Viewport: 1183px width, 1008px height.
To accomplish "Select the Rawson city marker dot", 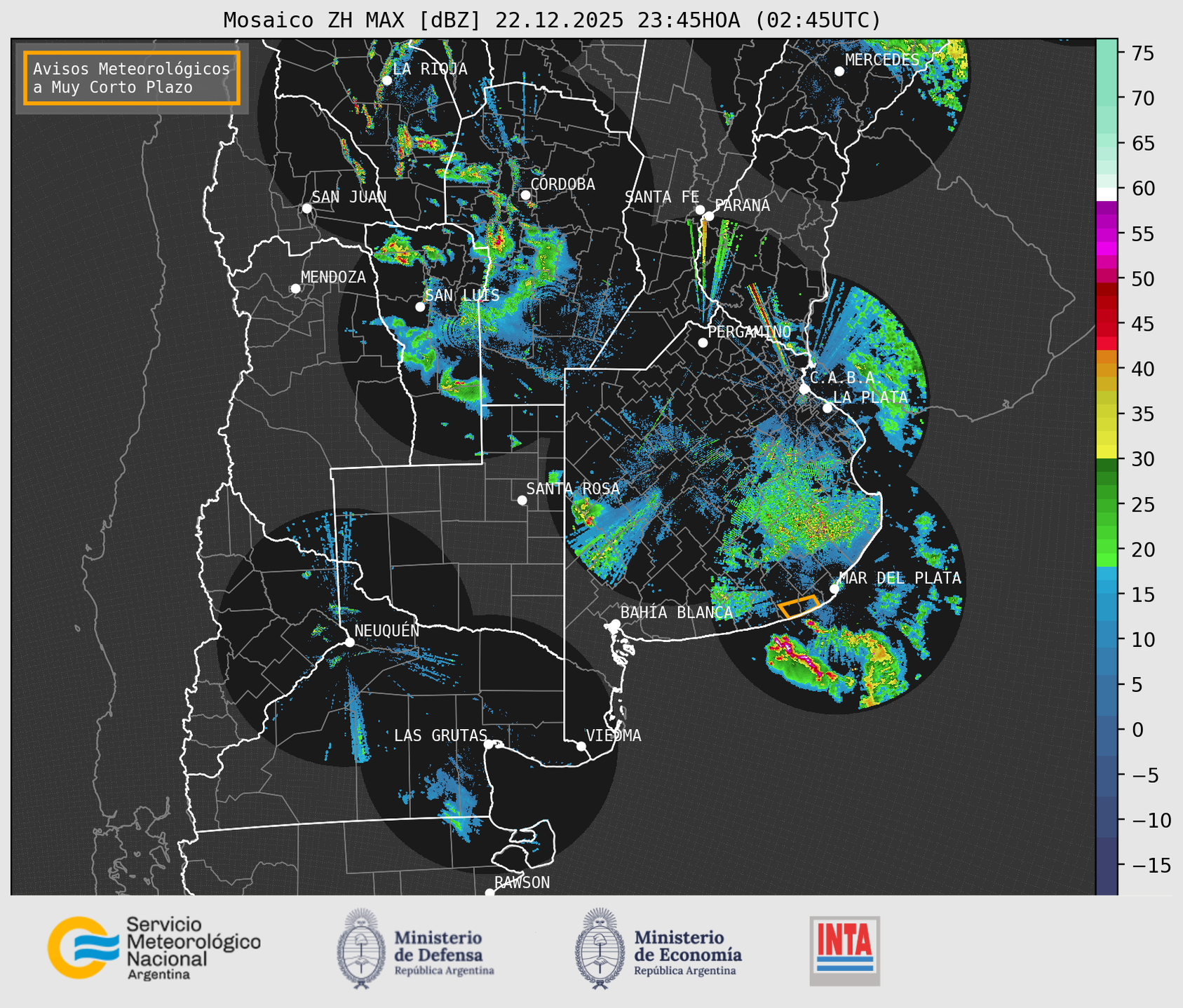I will tap(489, 893).
